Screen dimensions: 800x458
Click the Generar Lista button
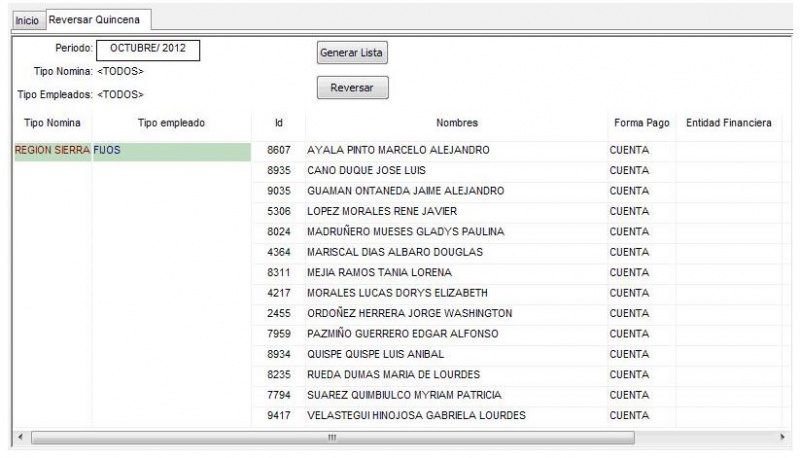[352, 53]
